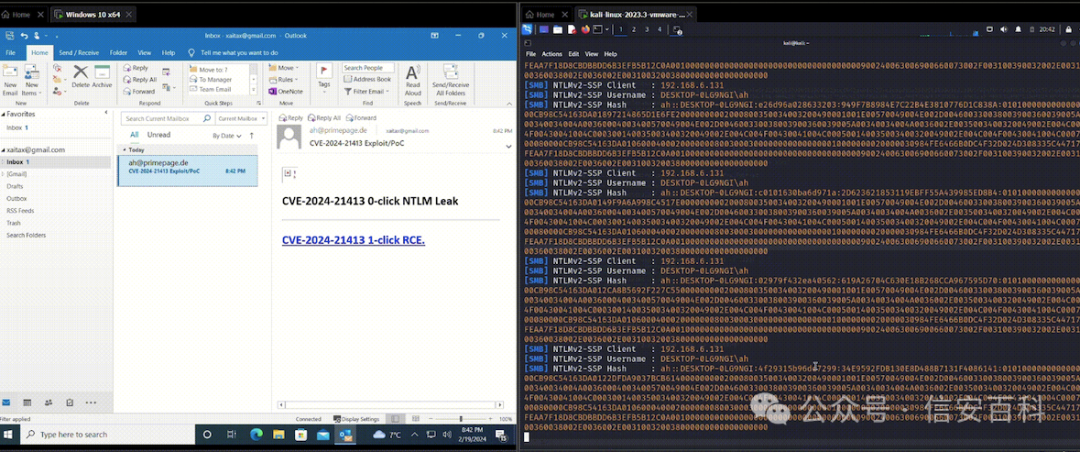Image resolution: width=1080 pixels, height=452 pixels.
Task: Open Microsoft Store from taskbar
Action: click(x=300, y=435)
